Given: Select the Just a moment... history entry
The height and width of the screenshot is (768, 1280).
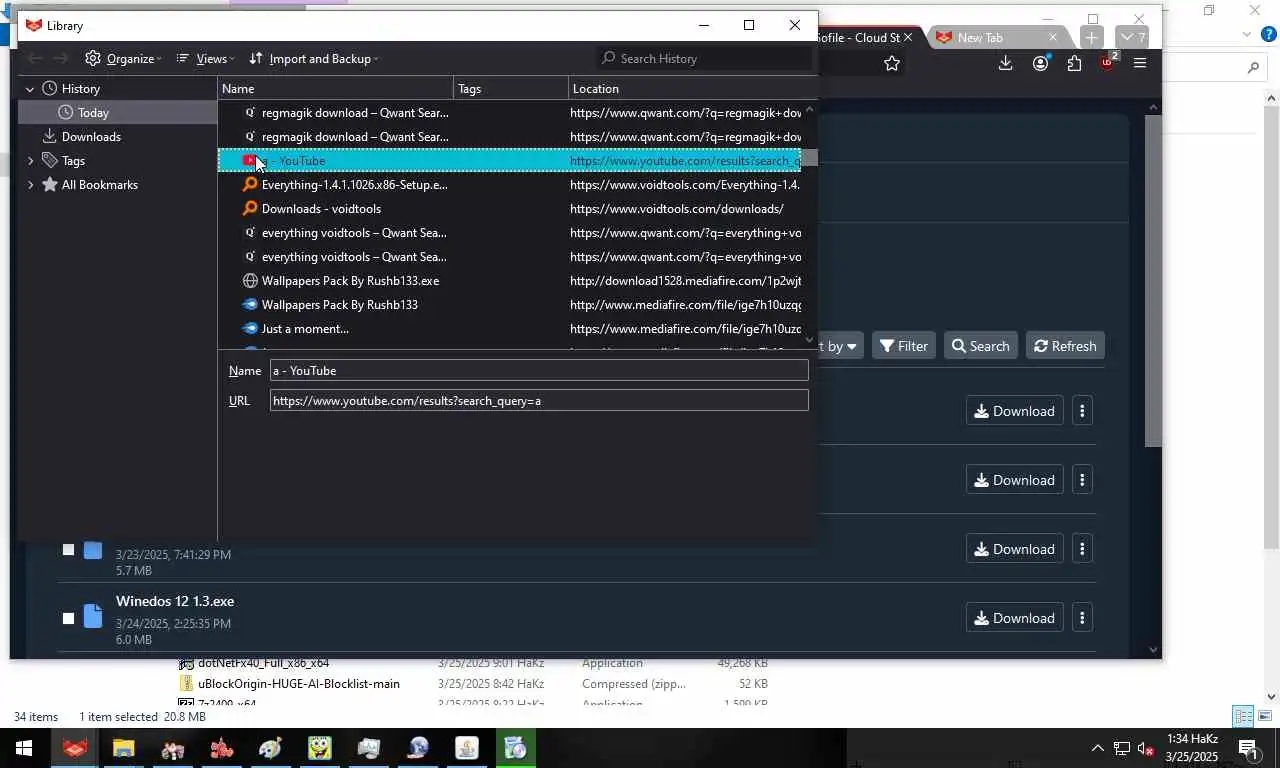Looking at the screenshot, I should pyautogui.click(x=509, y=329).
